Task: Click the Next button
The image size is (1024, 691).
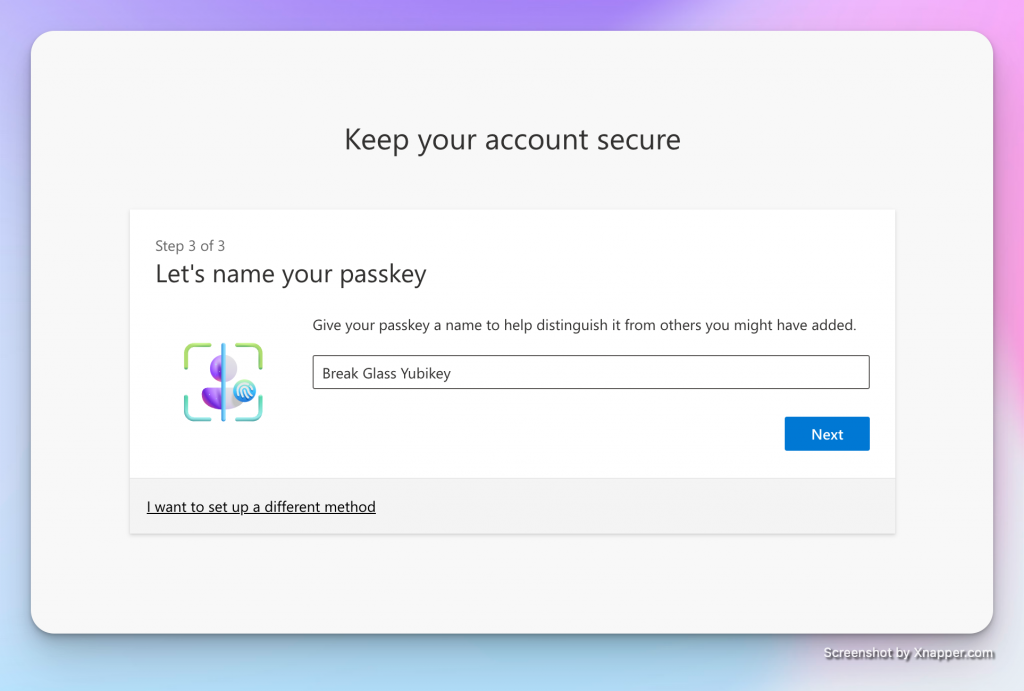Action: pos(826,434)
